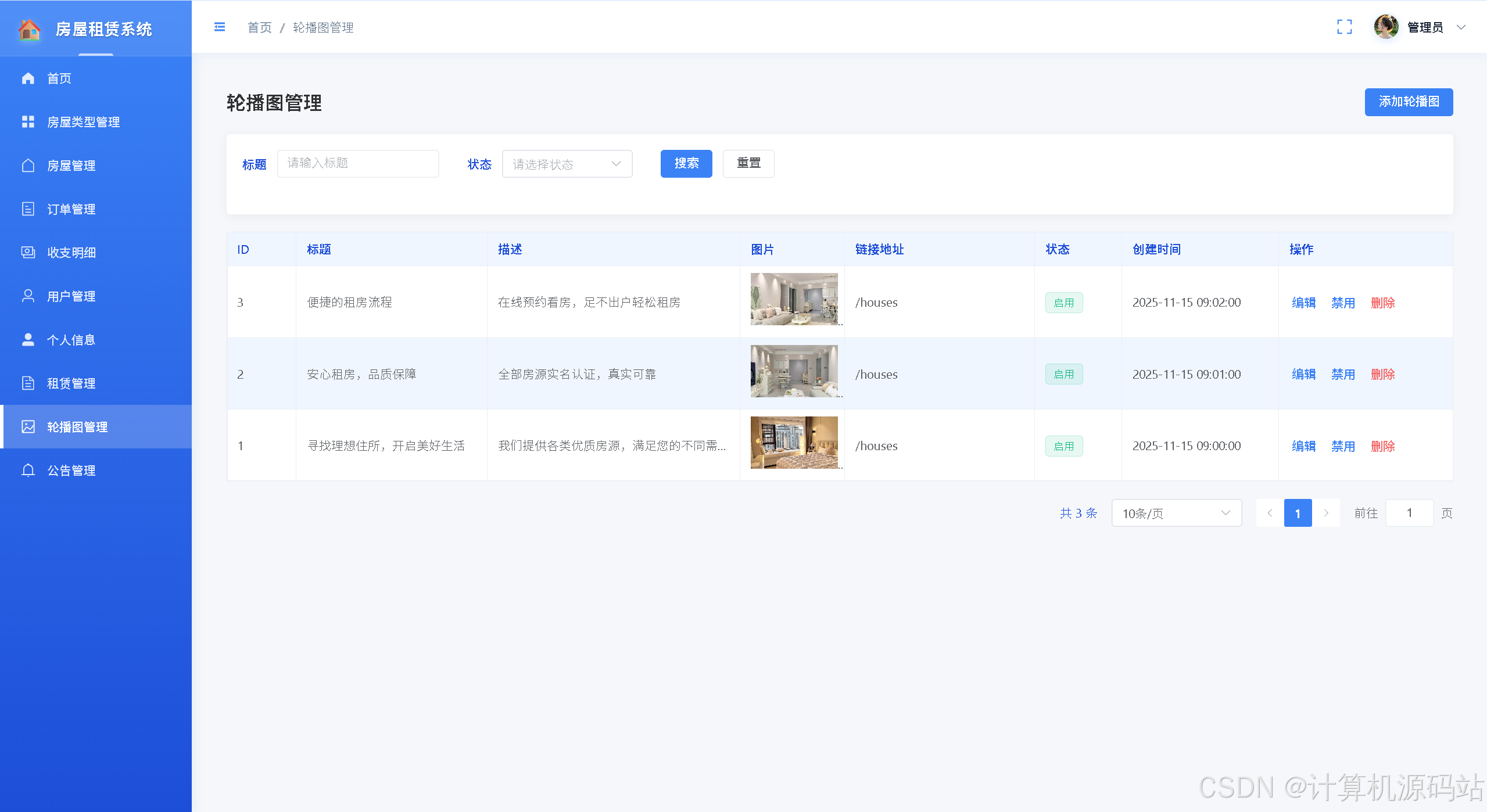1487x812 pixels.
Task: Click the admin avatar picture
Action: pyautogui.click(x=1386, y=27)
